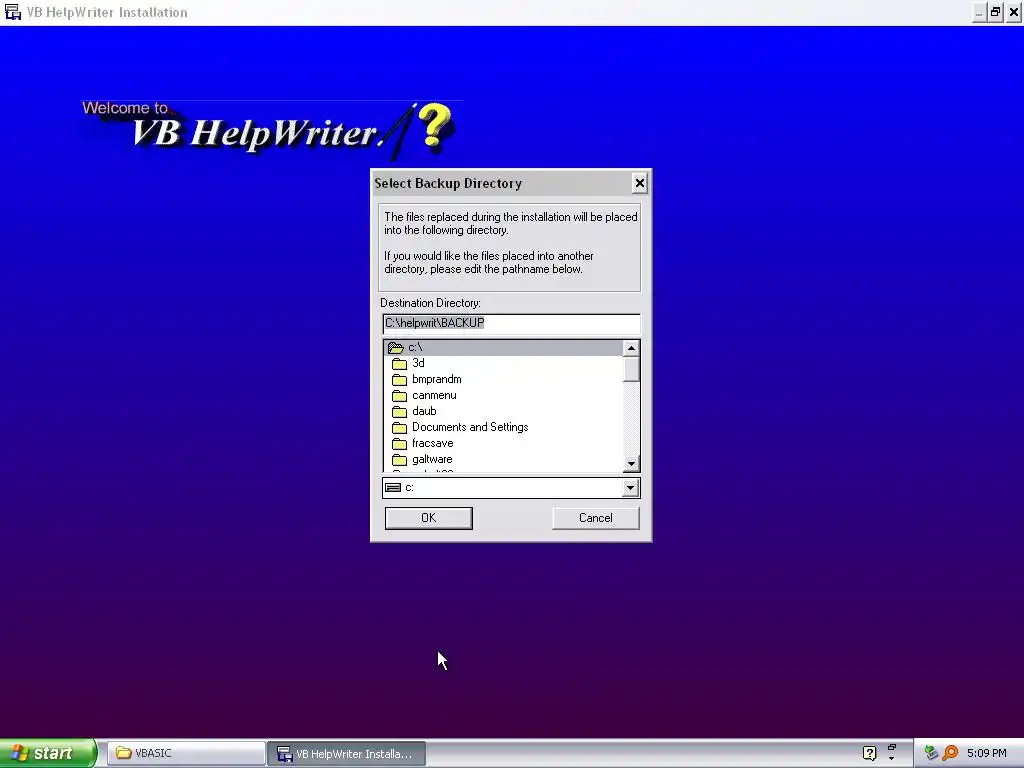Click the taskbar clock showing 5:09 PM
The height and width of the screenshot is (768, 1024).
[x=986, y=753]
